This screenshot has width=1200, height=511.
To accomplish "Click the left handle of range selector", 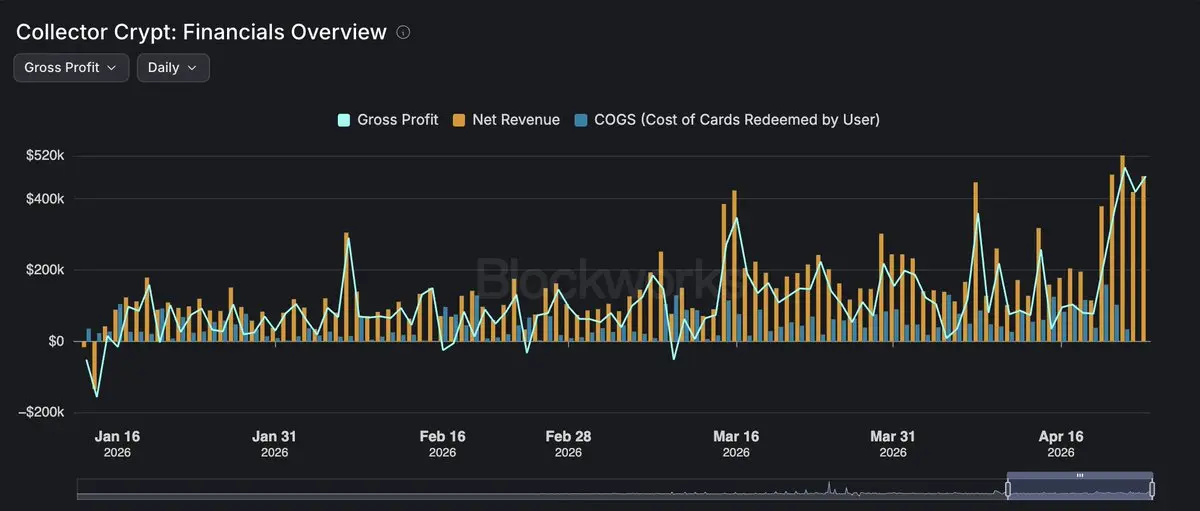I will coord(1008,489).
